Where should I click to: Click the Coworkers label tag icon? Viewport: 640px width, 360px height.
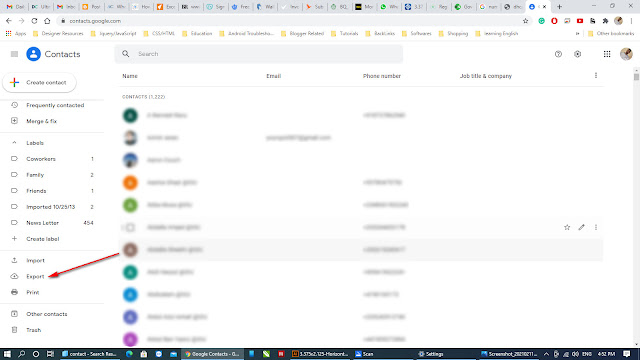14,159
